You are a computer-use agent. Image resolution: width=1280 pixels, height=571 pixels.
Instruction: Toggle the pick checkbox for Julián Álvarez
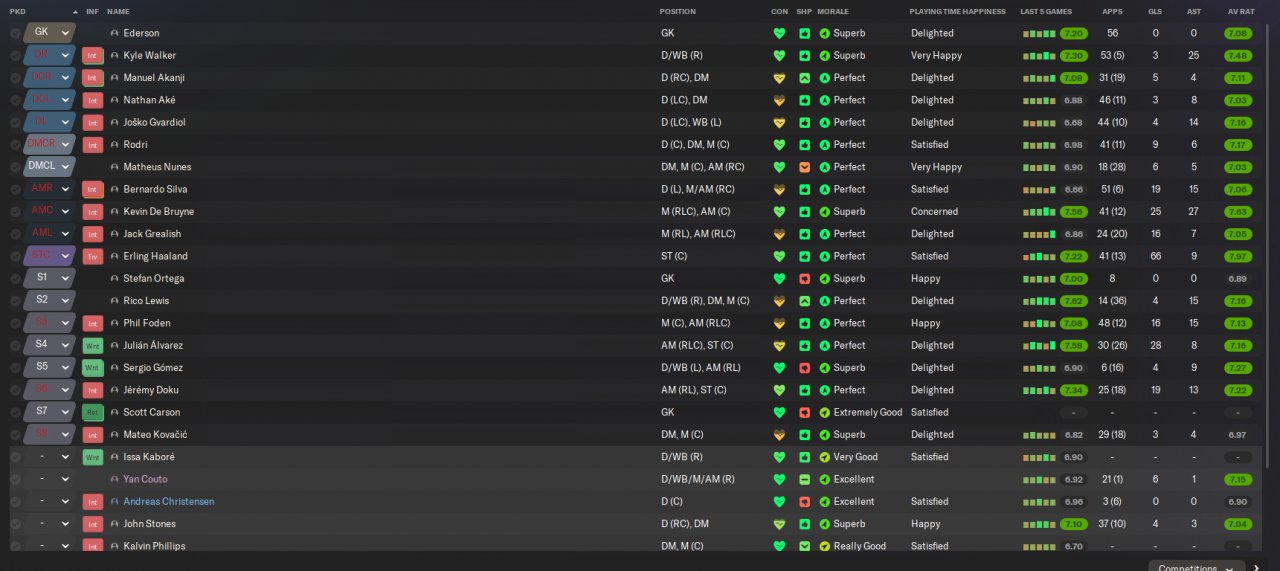point(15,346)
